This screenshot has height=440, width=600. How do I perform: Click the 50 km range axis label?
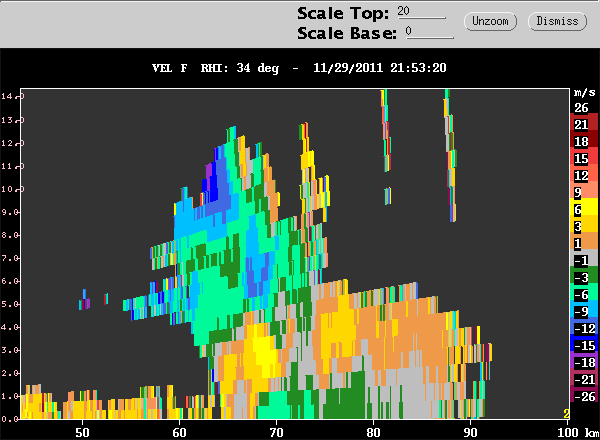tap(82, 433)
